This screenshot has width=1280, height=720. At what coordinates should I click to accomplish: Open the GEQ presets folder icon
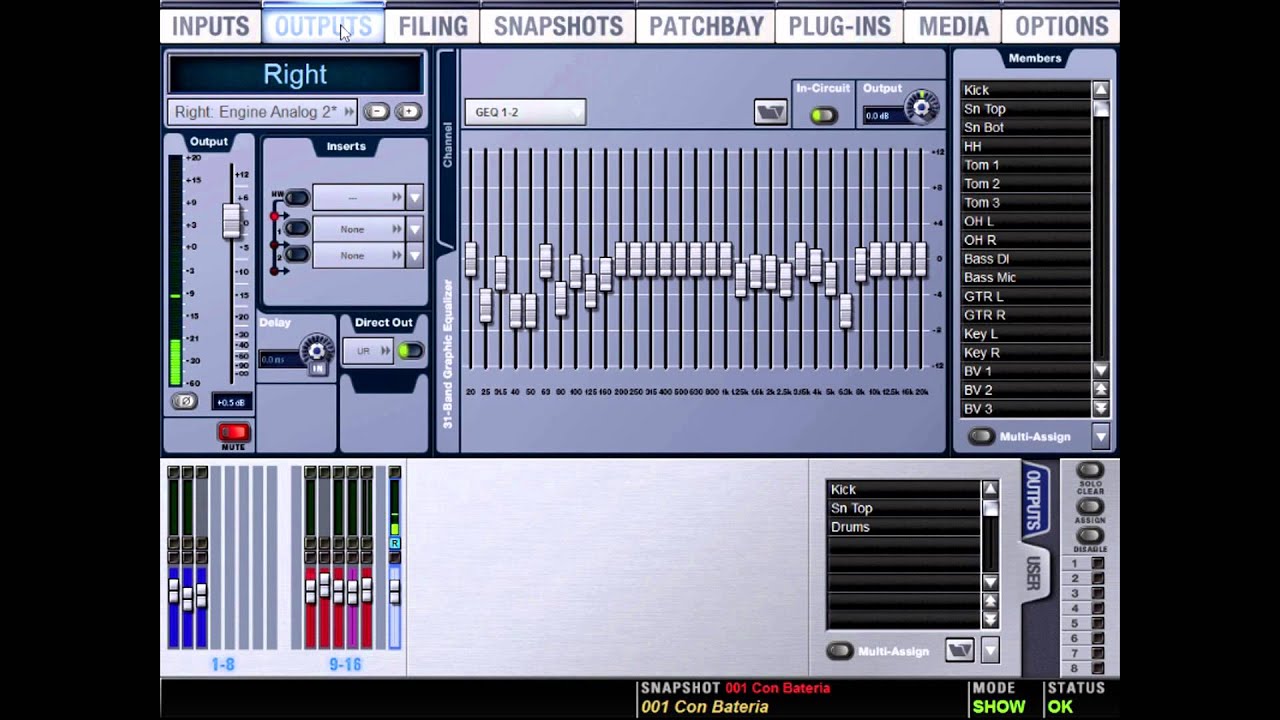pos(770,112)
